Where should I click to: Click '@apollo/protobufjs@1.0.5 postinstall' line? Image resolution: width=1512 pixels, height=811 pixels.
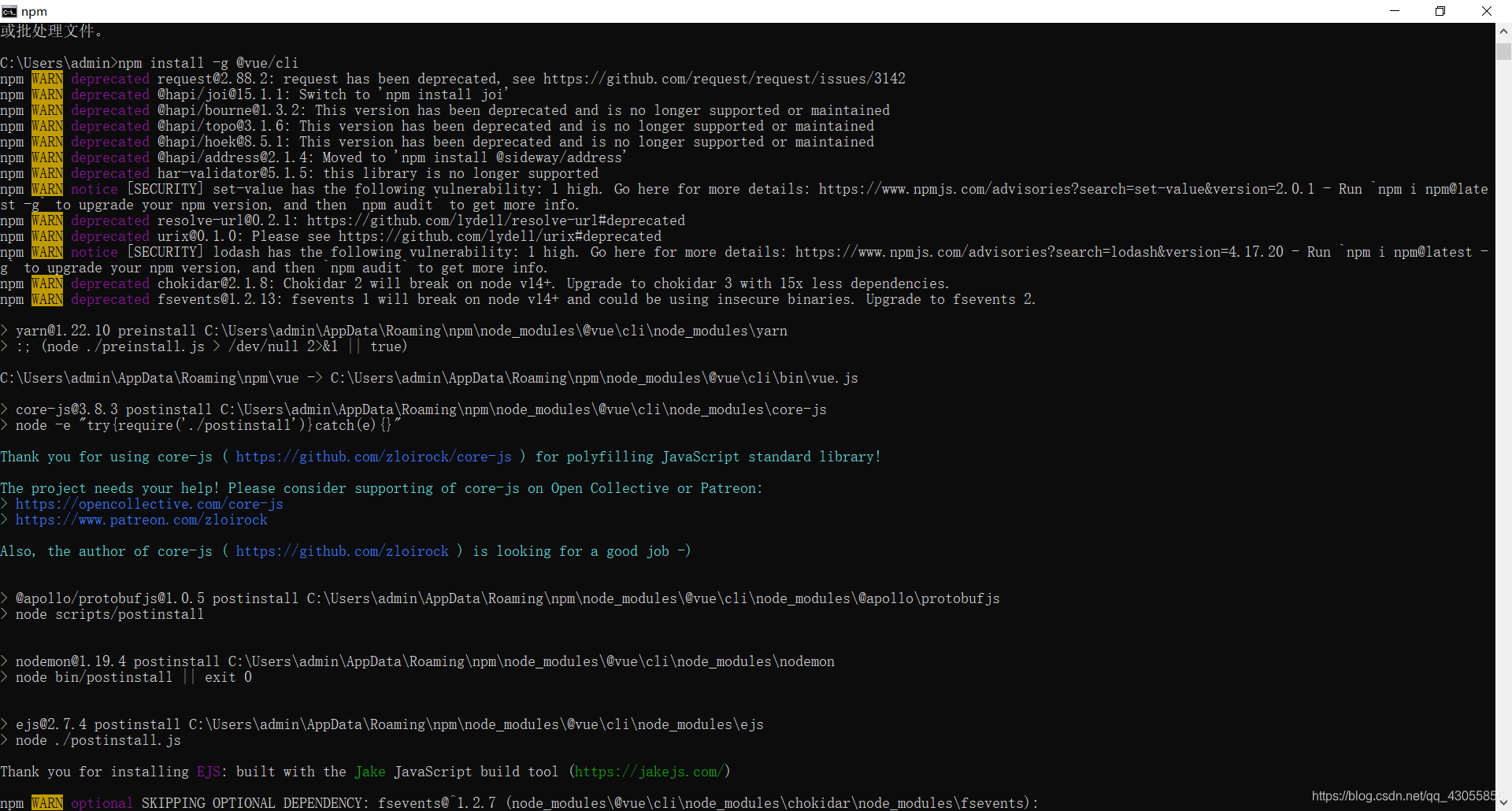coord(500,598)
